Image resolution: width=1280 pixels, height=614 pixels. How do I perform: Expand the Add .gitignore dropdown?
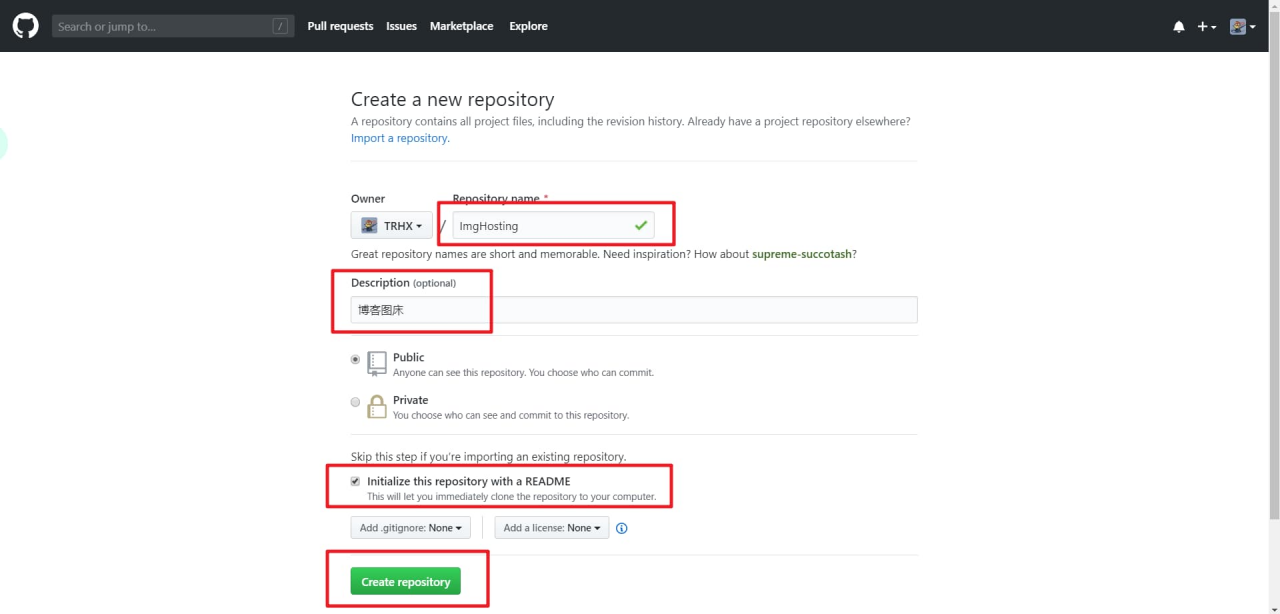pos(410,528)
